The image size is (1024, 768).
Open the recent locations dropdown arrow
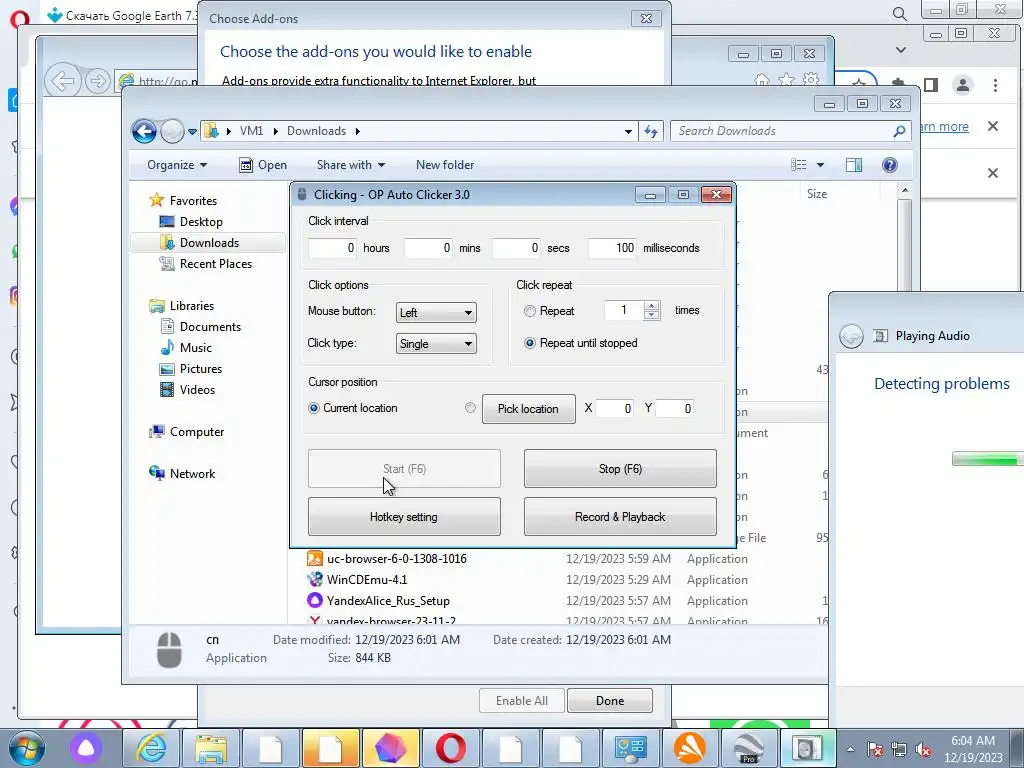pyautogui.click(x=192, y=132)
